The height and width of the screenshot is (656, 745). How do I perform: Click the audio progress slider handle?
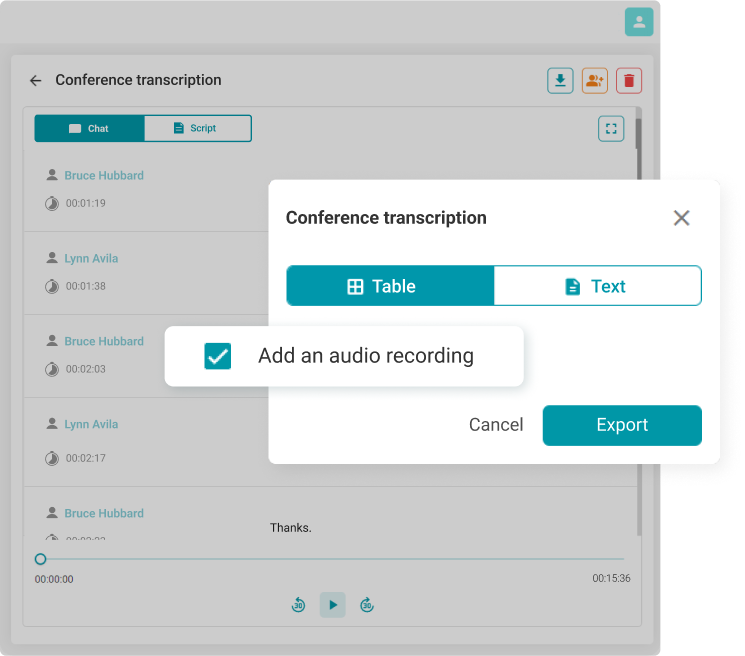pyautogui.click(x=41, y=559)
